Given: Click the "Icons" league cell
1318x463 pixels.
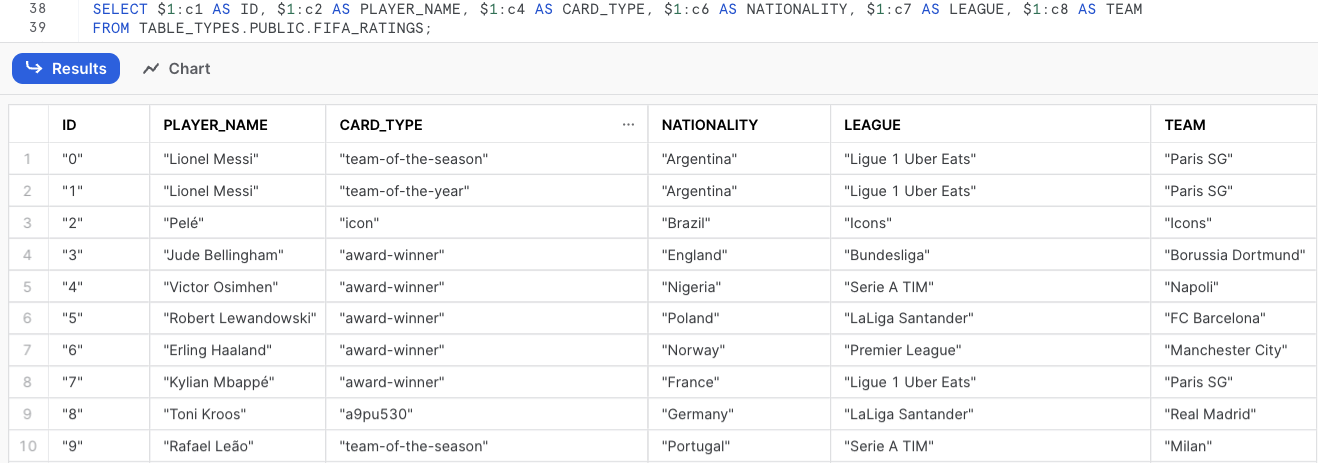Looking at the screenshot, I should (991, 222).
